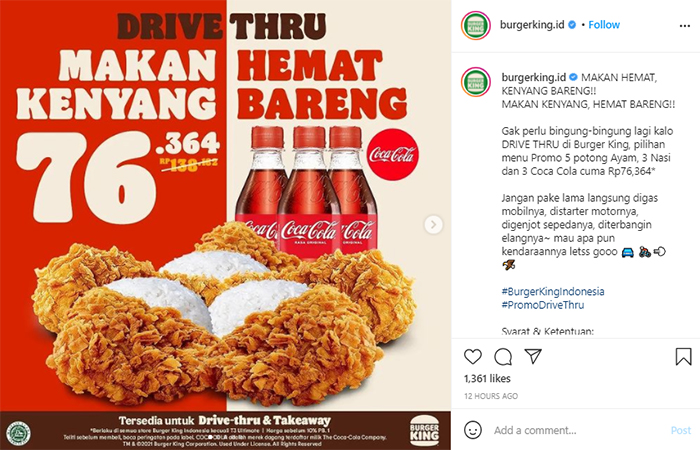Go to next carousel image arrow
The width and height of the screenshot is (700, 450).
(x=433, y=225)
